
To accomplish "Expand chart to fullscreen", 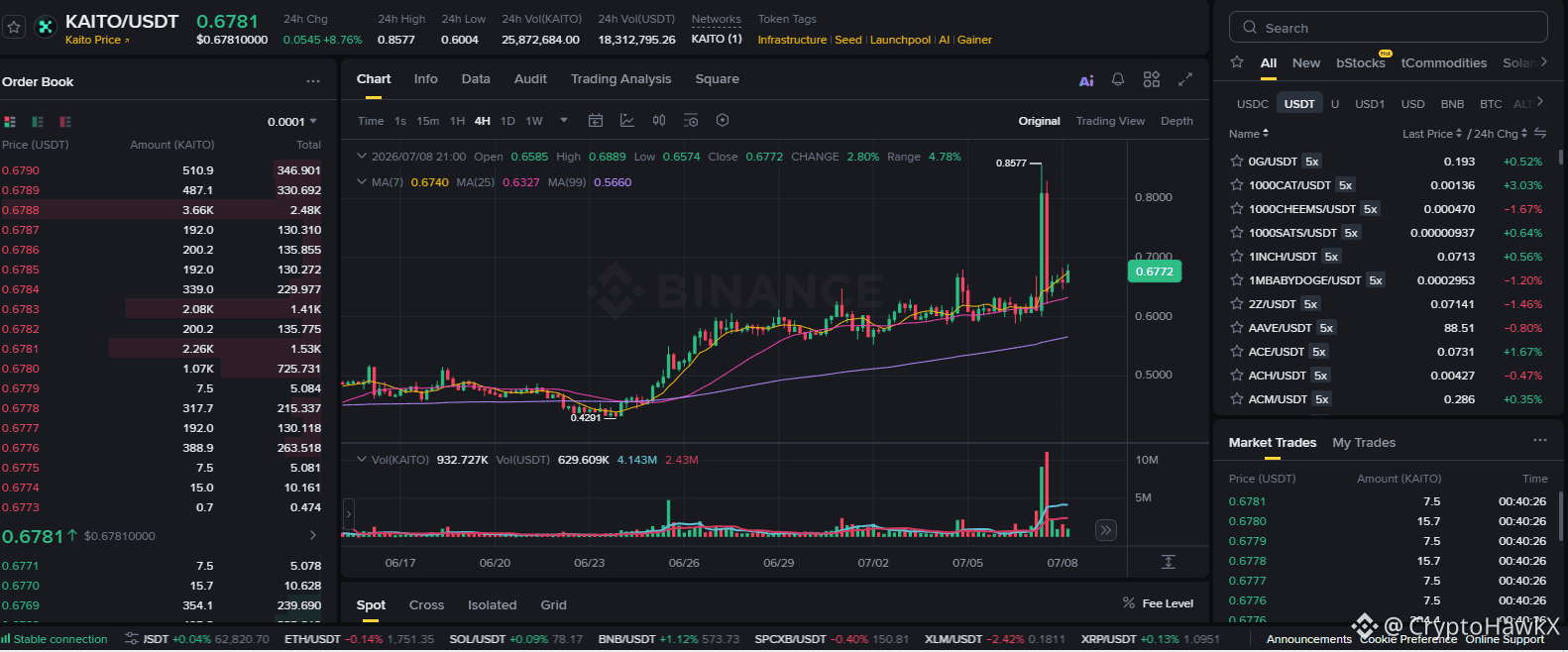I will (x=1185, y=79).
